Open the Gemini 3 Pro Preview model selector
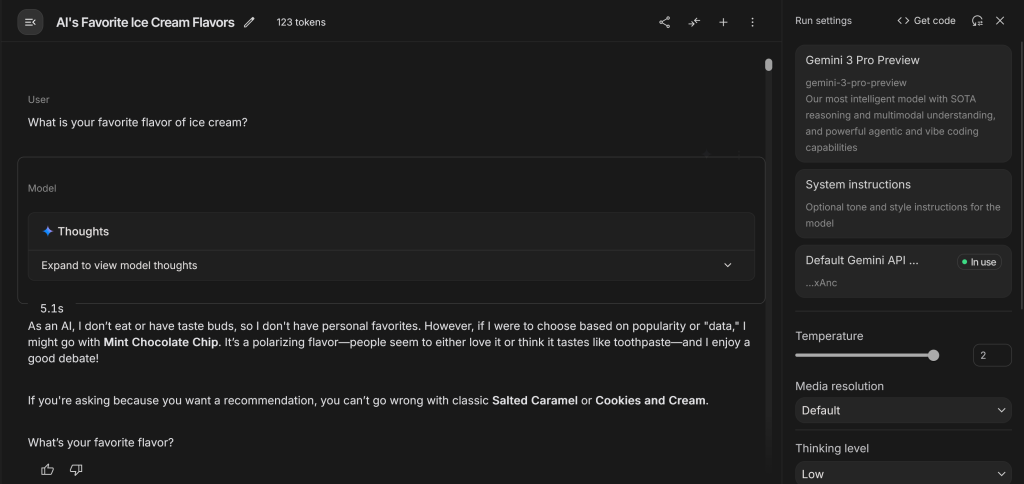Viewport: 1024px width, 484px height. pyautogui.click(x=903, y=103)
